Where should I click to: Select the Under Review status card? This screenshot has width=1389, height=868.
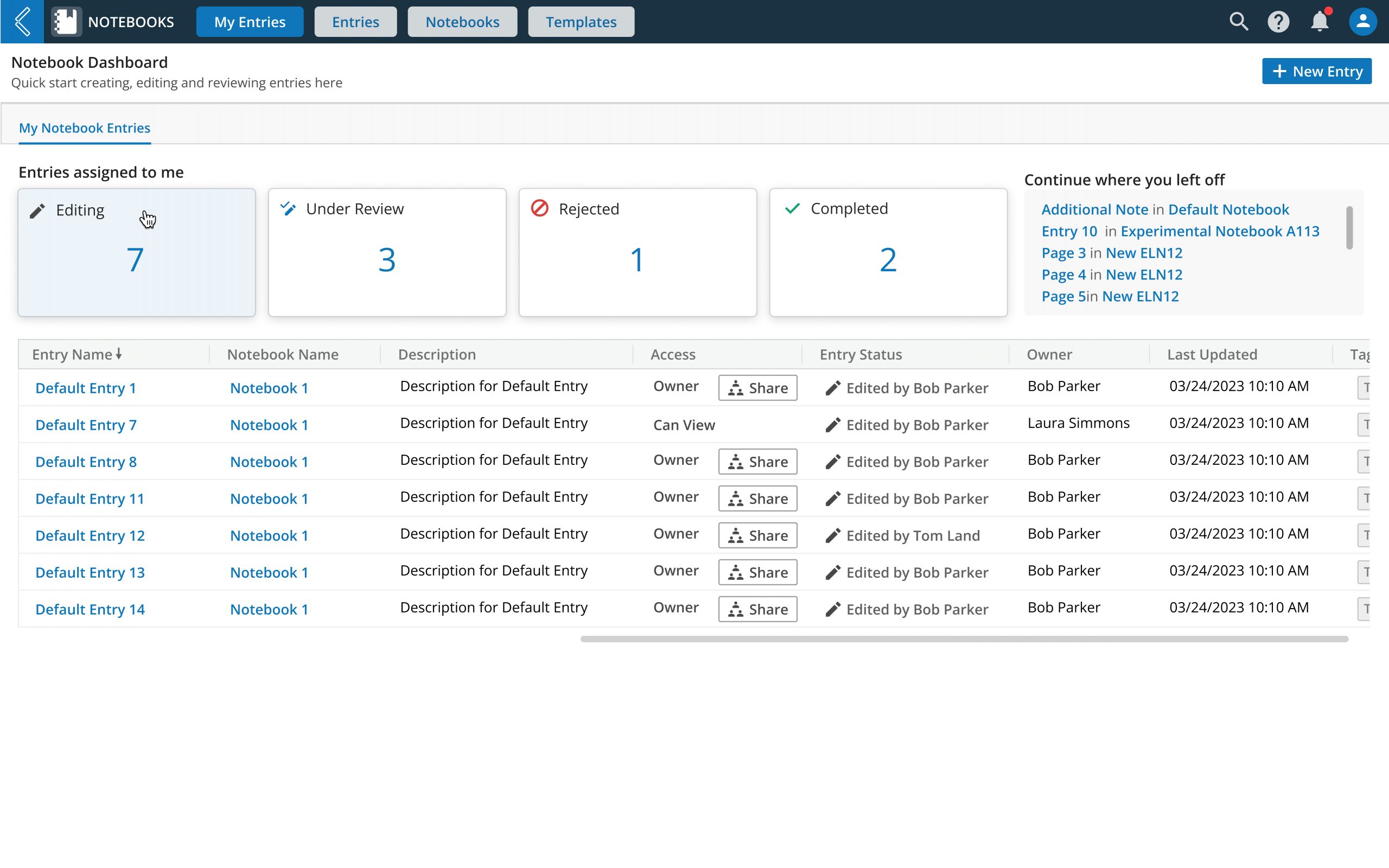coord(387,253)
